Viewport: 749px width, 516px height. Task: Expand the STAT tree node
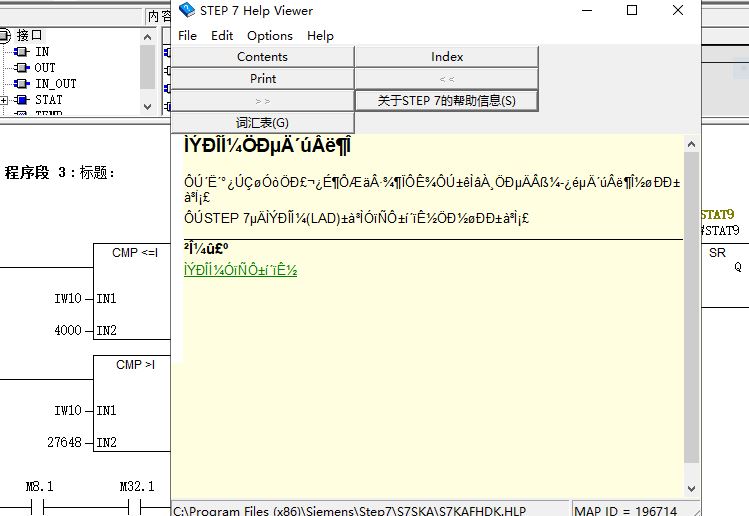pos(5,100)
